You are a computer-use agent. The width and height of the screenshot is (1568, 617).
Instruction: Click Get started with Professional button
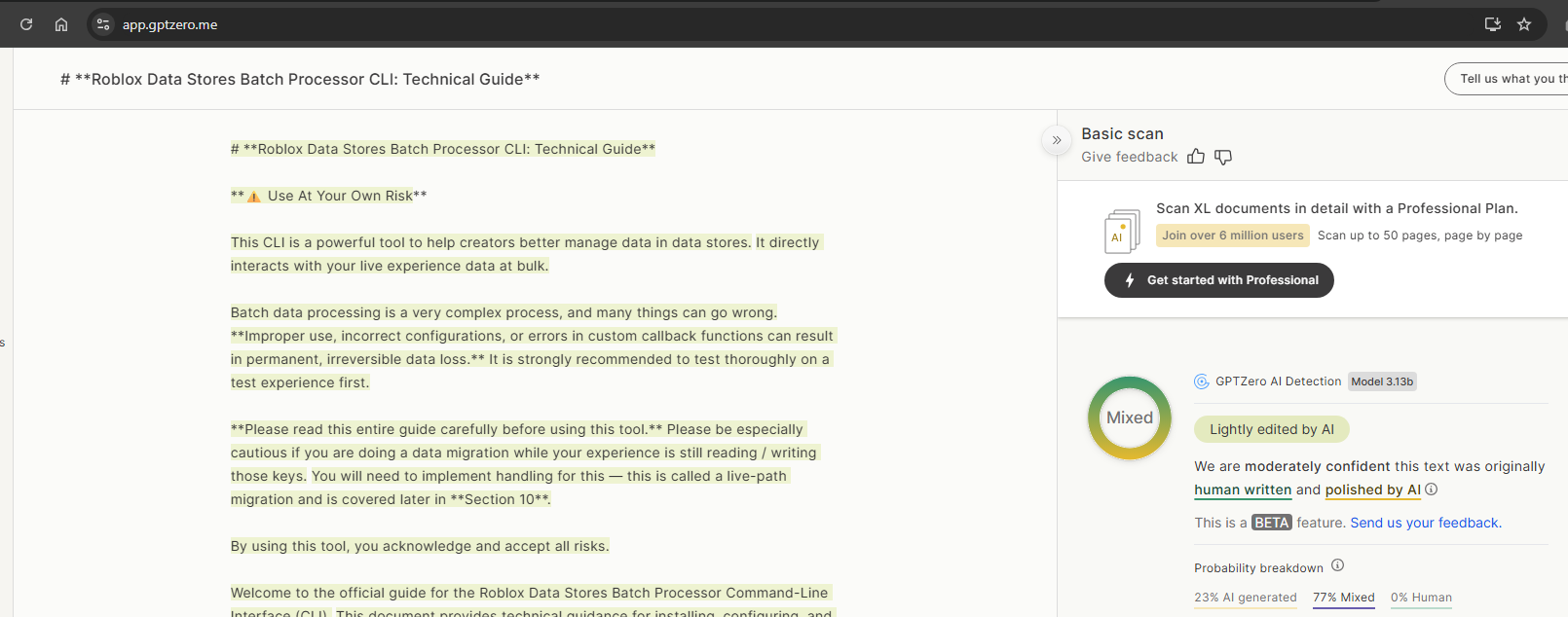click(1219, 280)
